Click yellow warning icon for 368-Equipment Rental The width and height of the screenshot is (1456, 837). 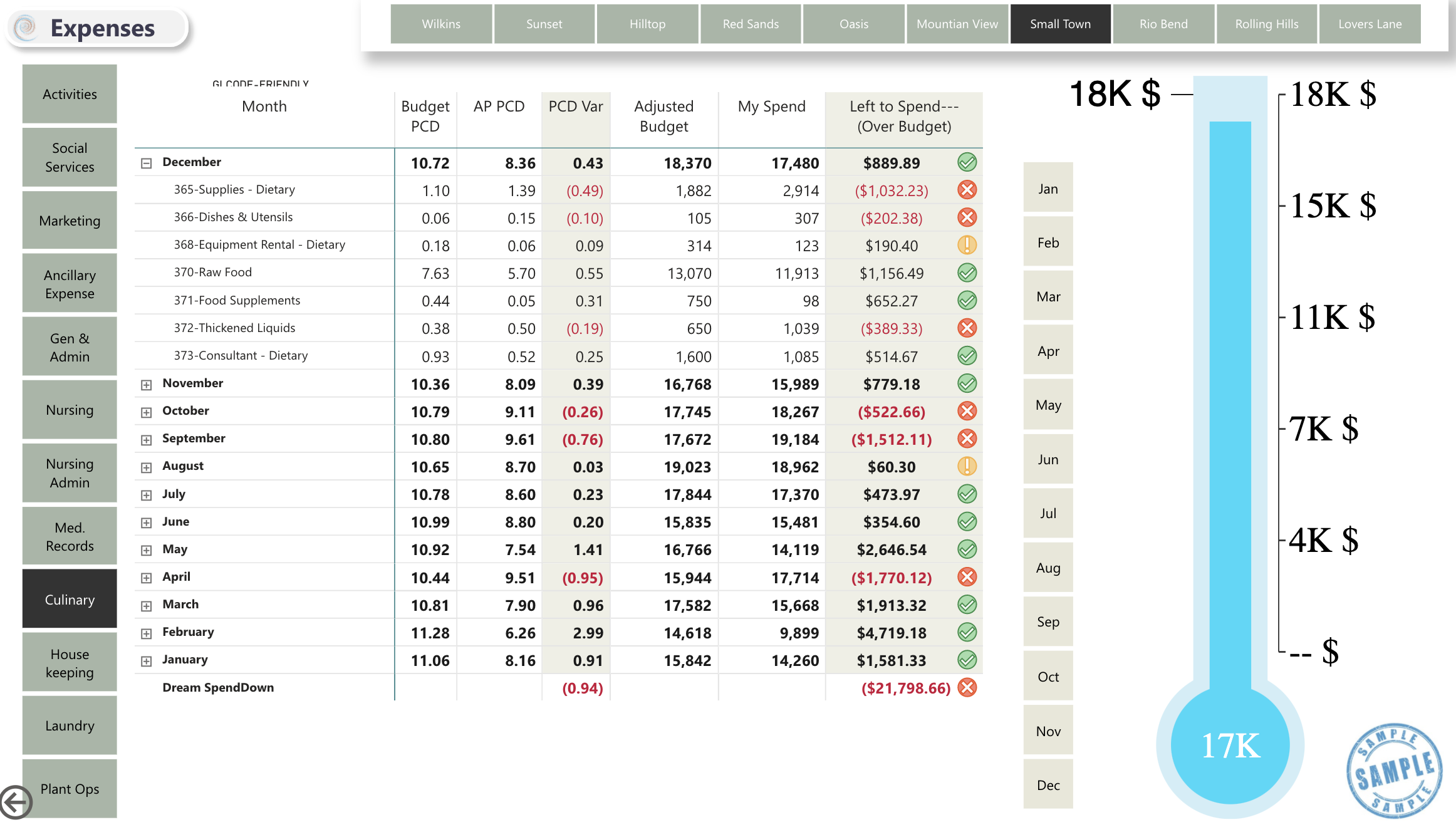click(967, 245)
